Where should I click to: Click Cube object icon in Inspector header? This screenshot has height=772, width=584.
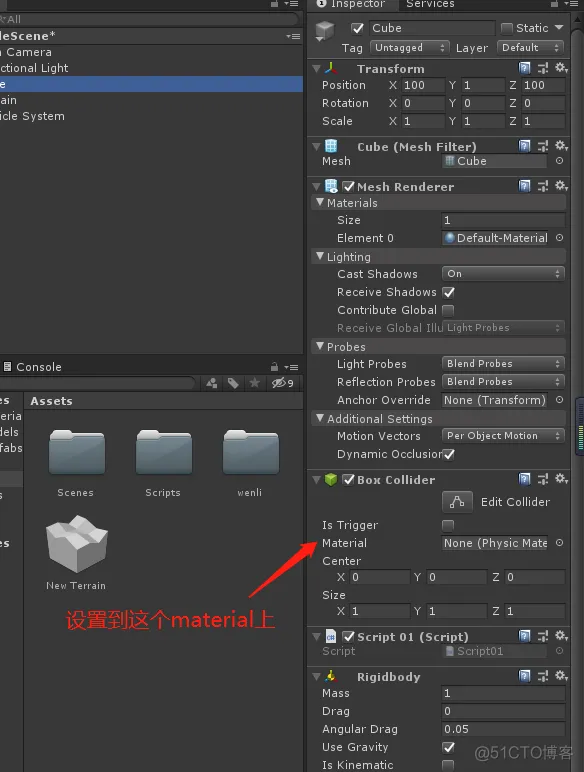tap(324, 31)
